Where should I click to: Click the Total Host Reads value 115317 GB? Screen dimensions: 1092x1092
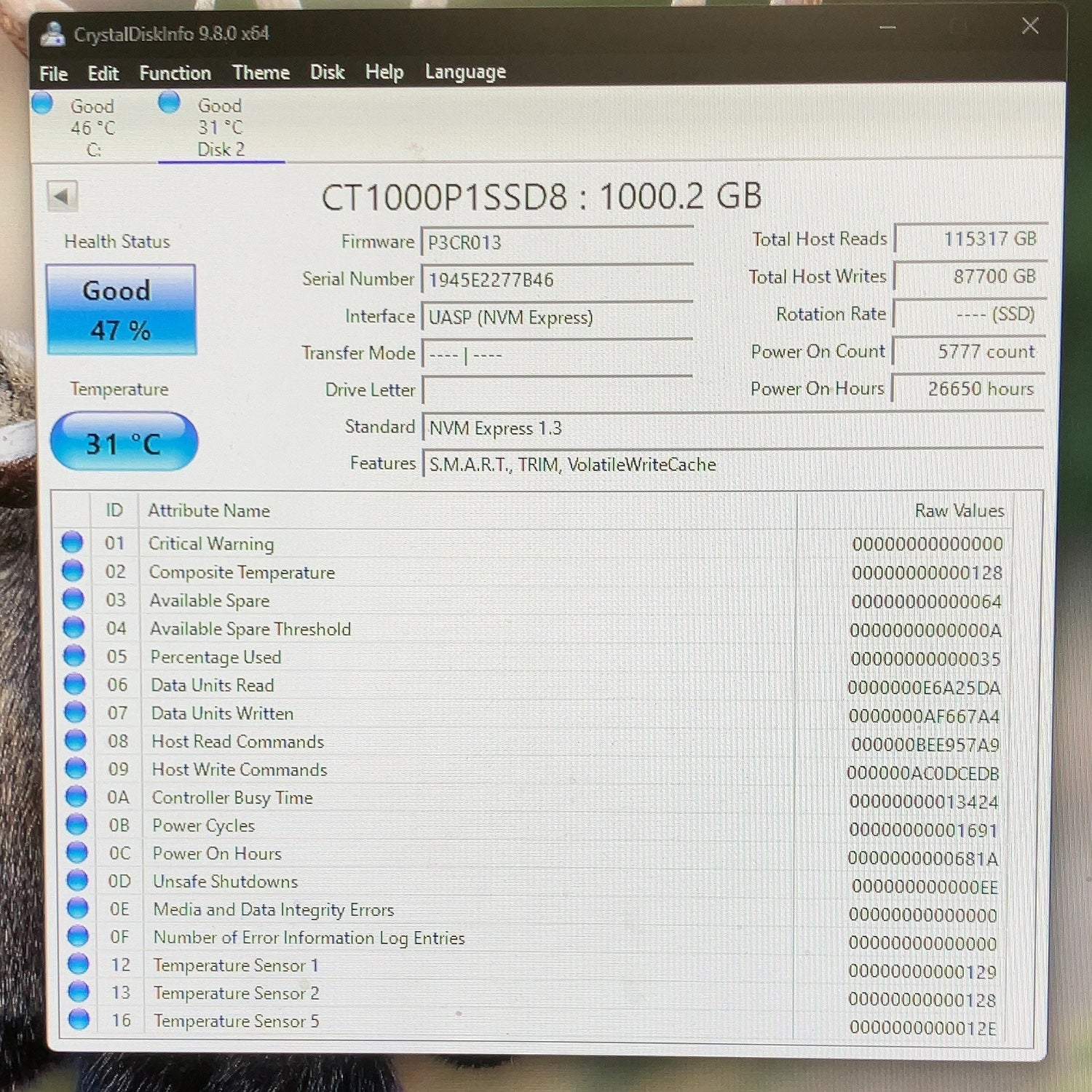point(971,239)
